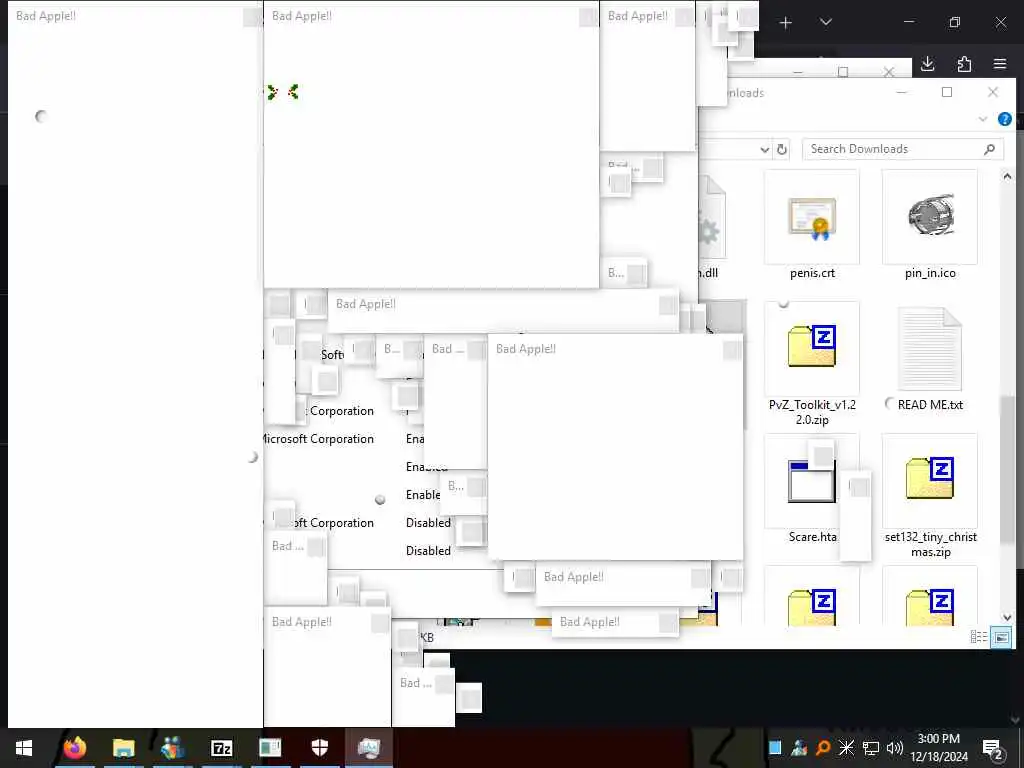Image resolution: width=1024 pixels, height=768 pixels.
Task: Open the address bar history dropdown
Action: [x=765, y=150]
